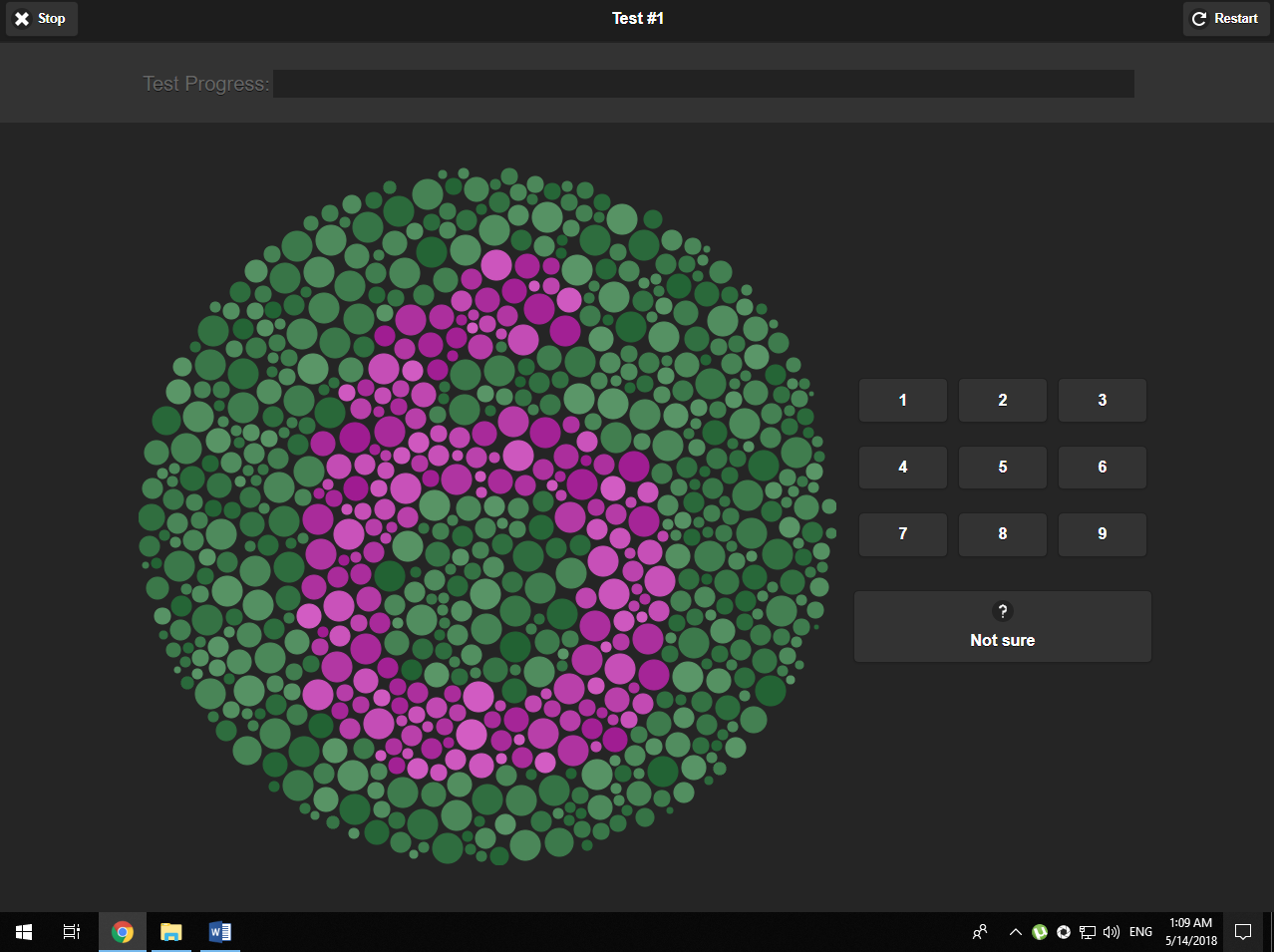Choose 9 as your answer
1274x952 pixels.
pos(1102,534)
